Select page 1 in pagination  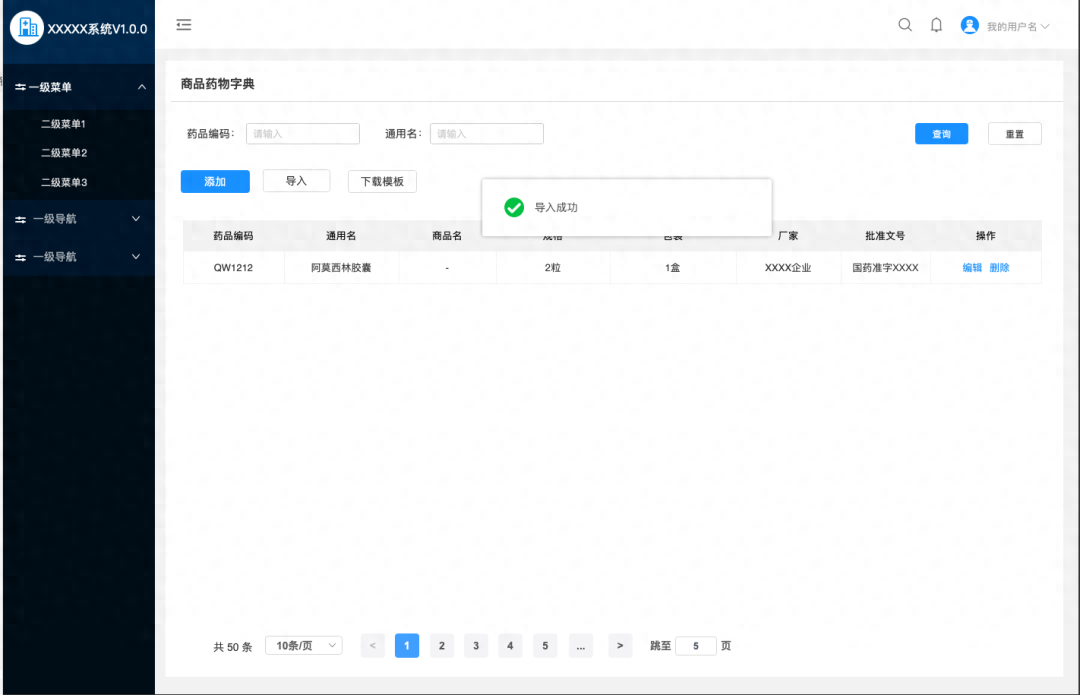coord(407,645)
